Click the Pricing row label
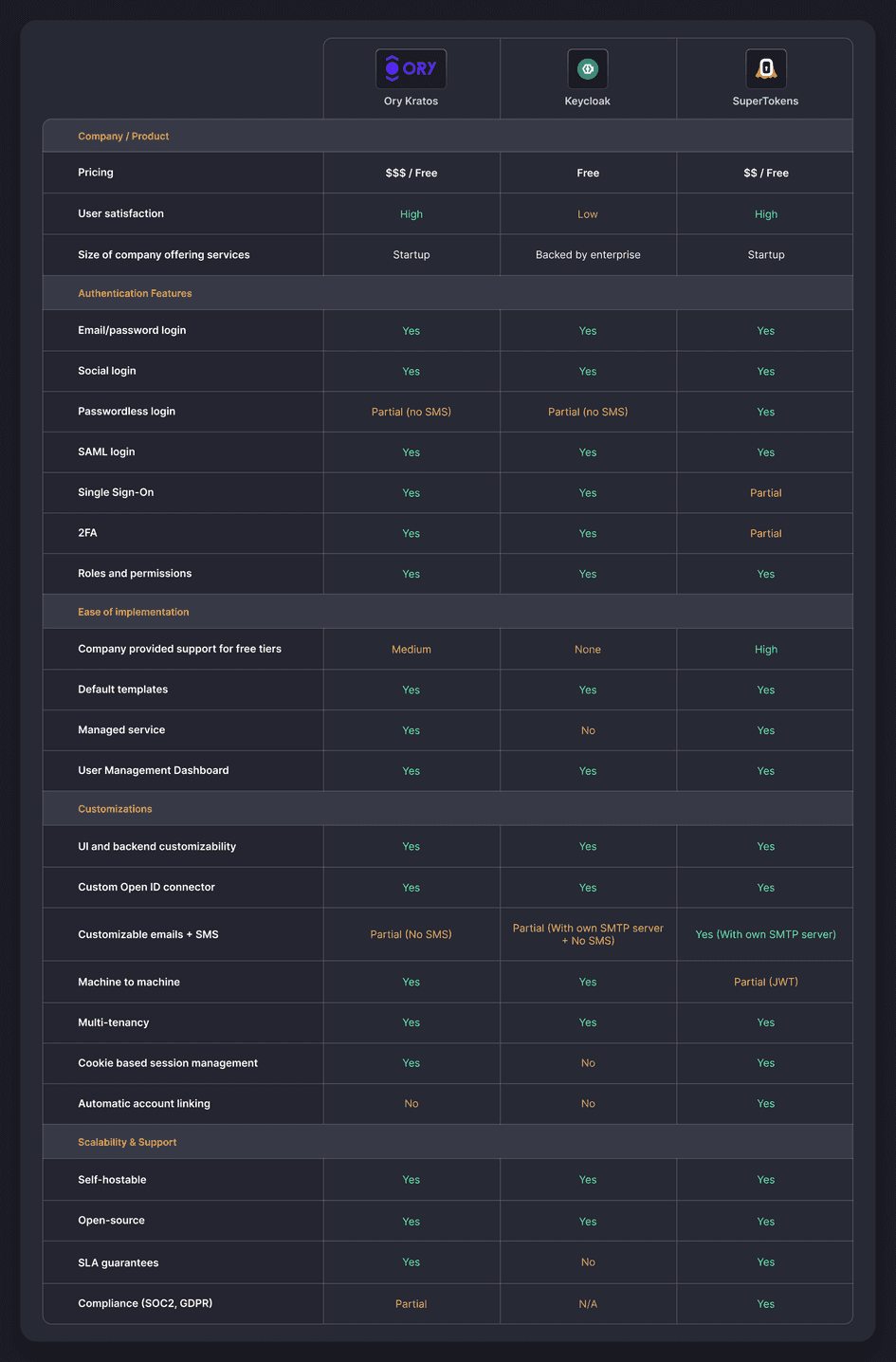896x1362 pixels. click(x=95, y=173)
